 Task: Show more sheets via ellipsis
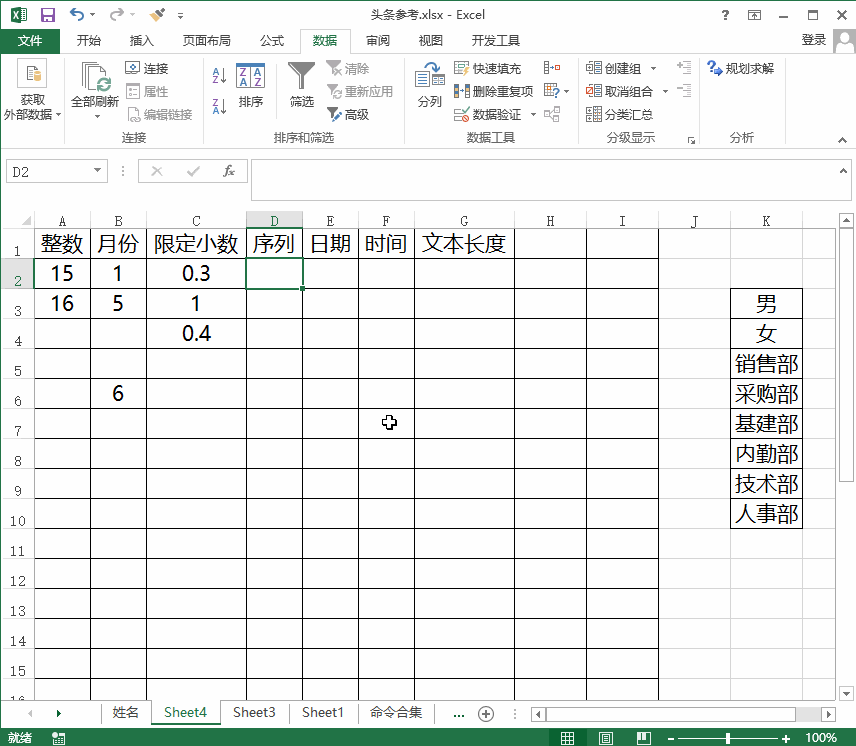459,714
